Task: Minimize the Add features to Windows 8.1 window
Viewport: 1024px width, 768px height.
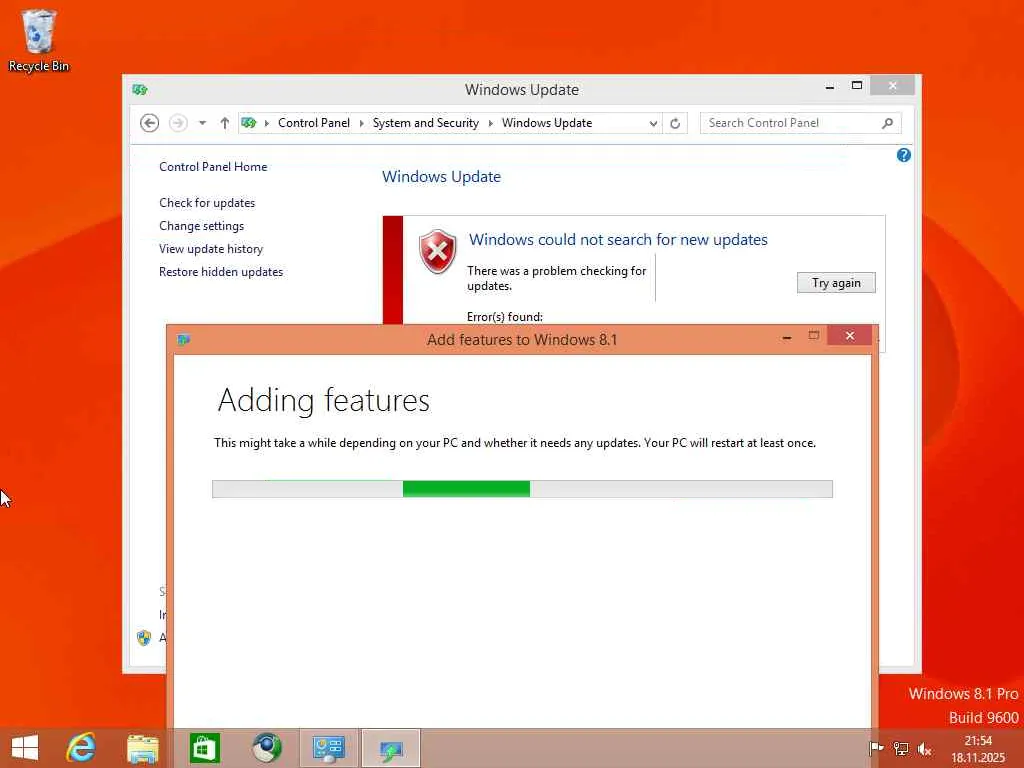Action: tap(787, 336)
